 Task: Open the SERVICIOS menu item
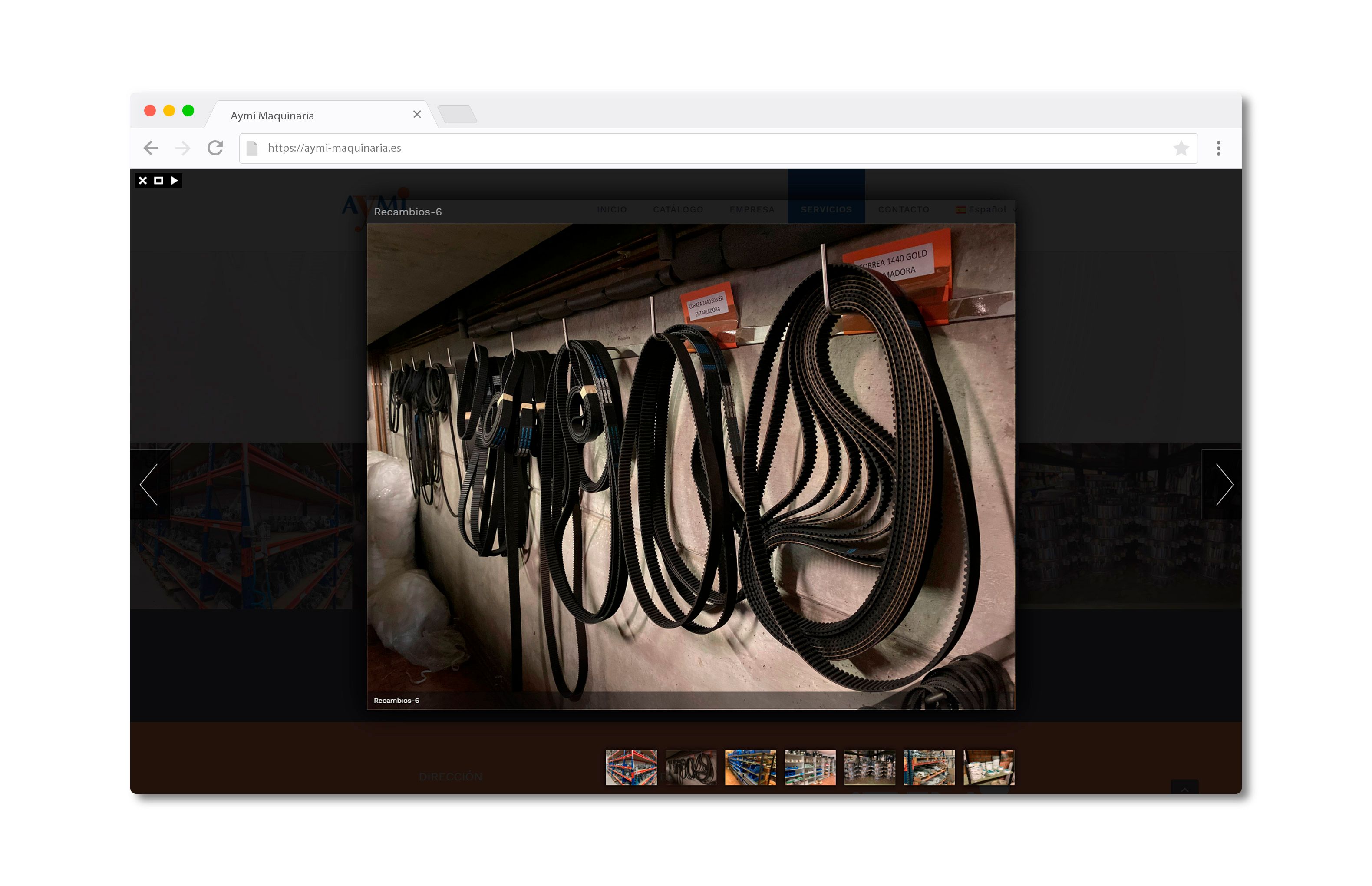coord(826,209)
